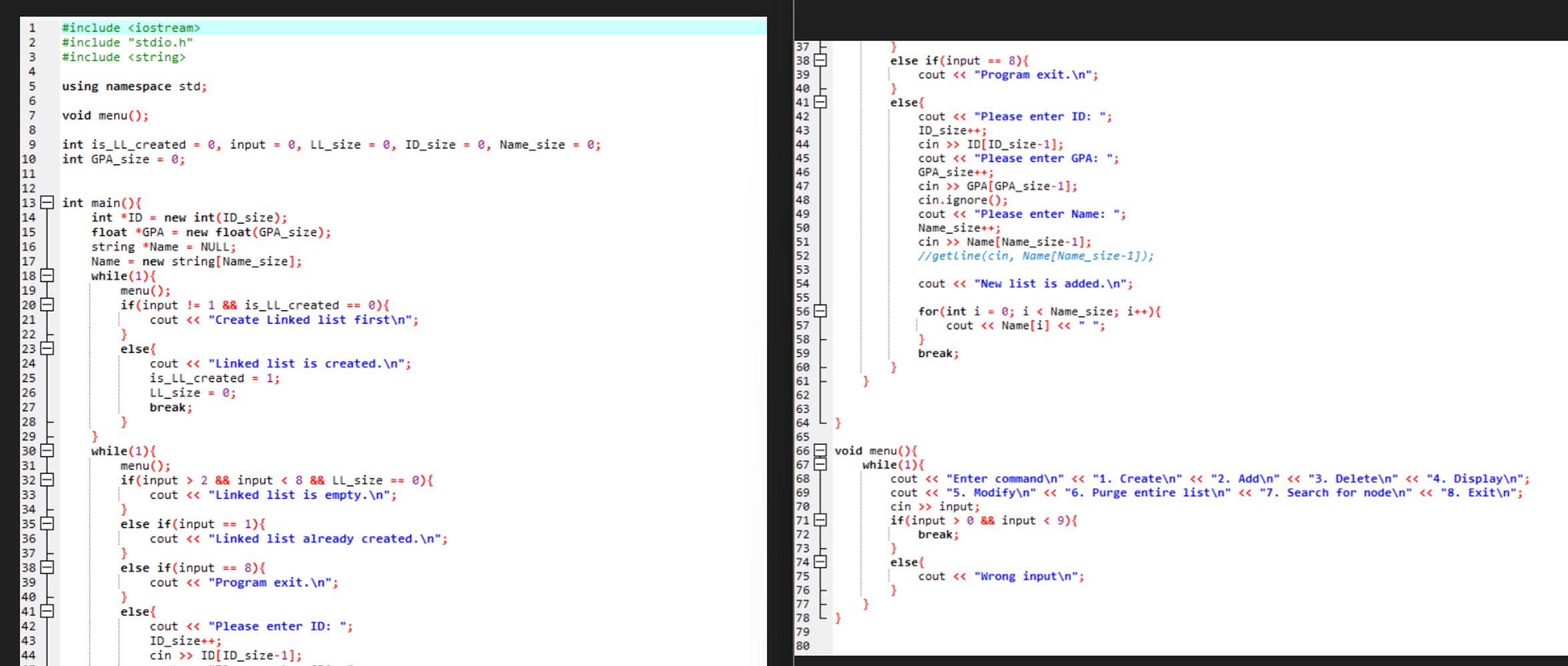Click 'is_LL_created = 0' in the line 9 declaration

tap(153, 145)
